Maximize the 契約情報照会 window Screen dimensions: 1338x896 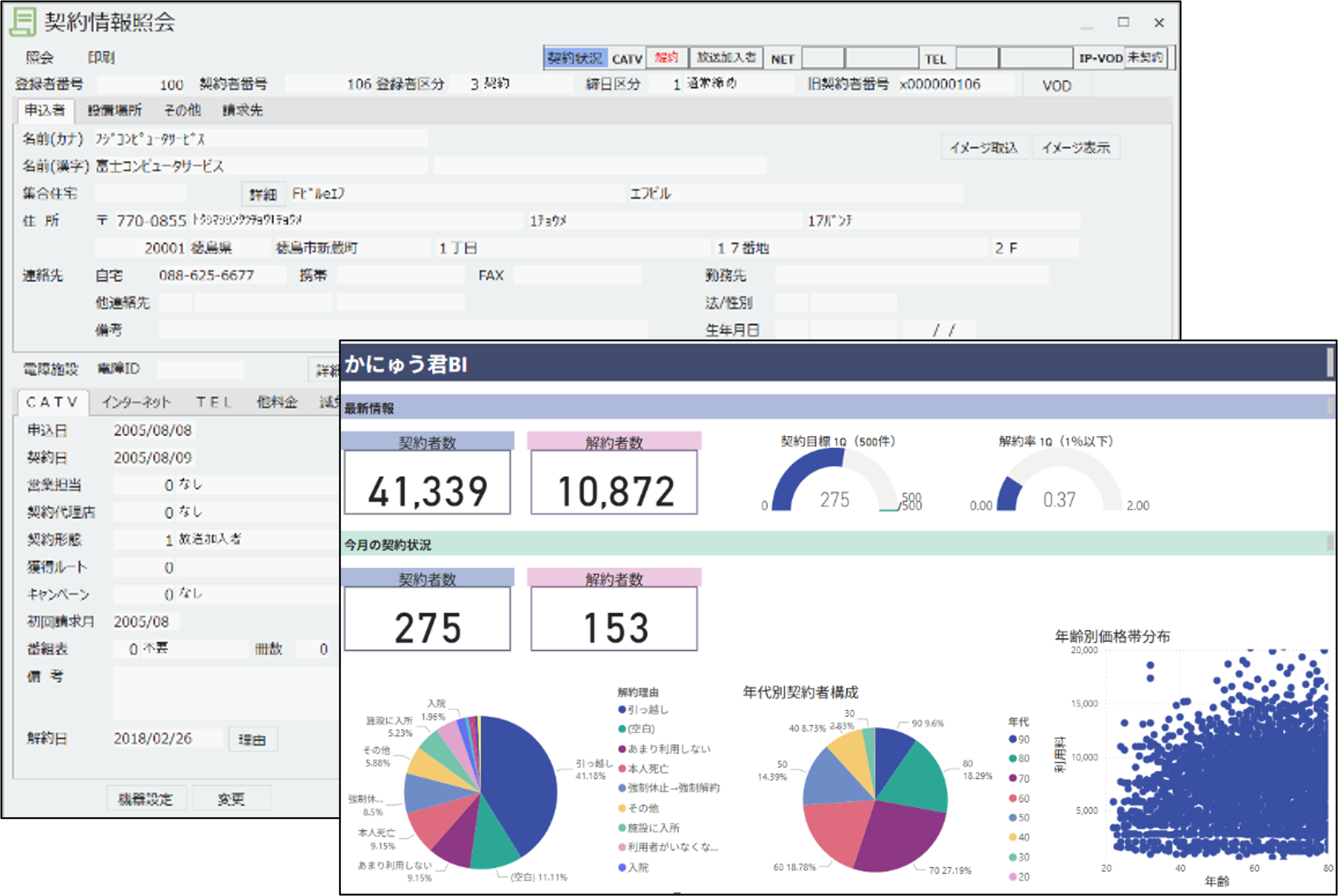point(1123,22)
